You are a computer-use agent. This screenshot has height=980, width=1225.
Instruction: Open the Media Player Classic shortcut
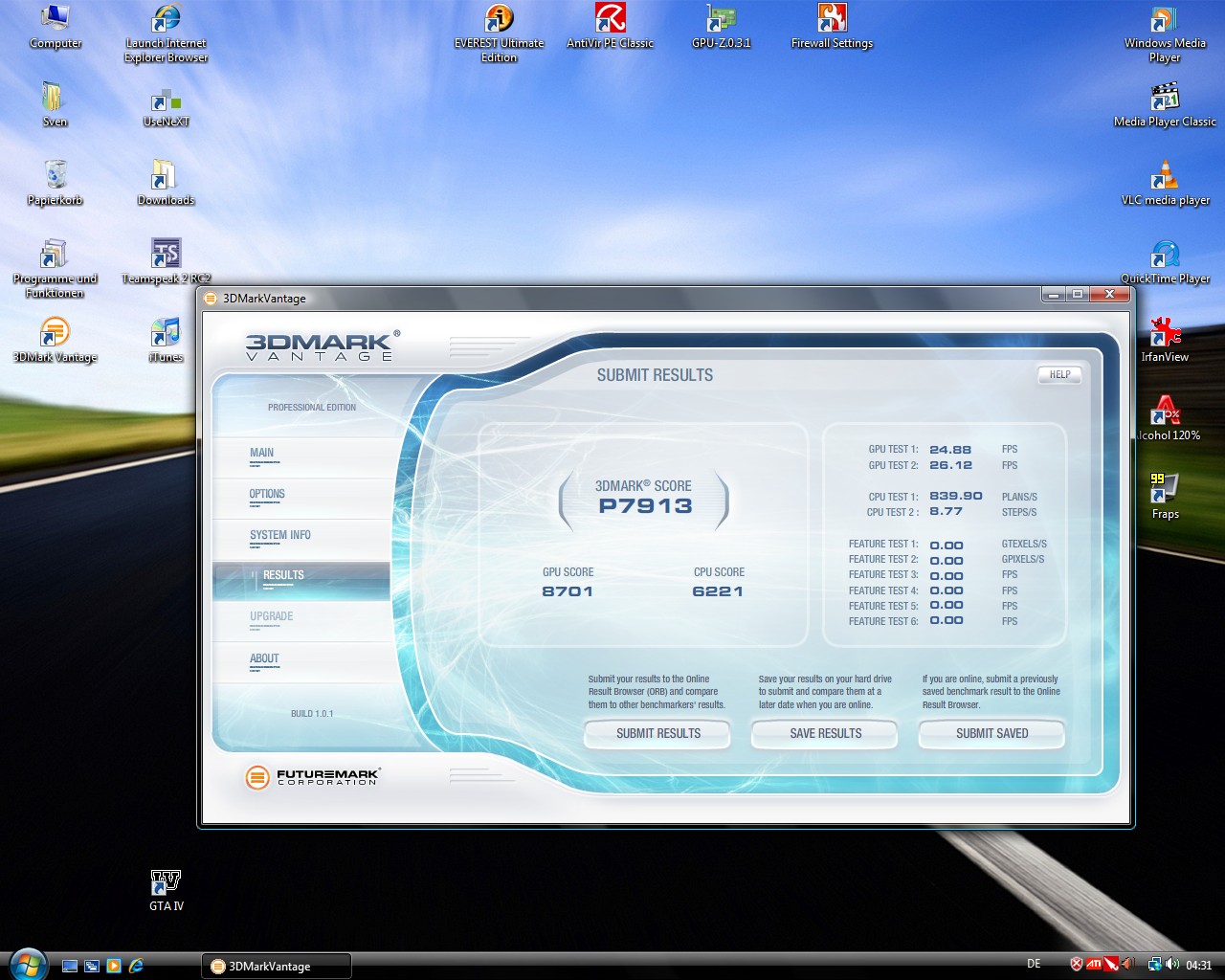click(1165, 105)
